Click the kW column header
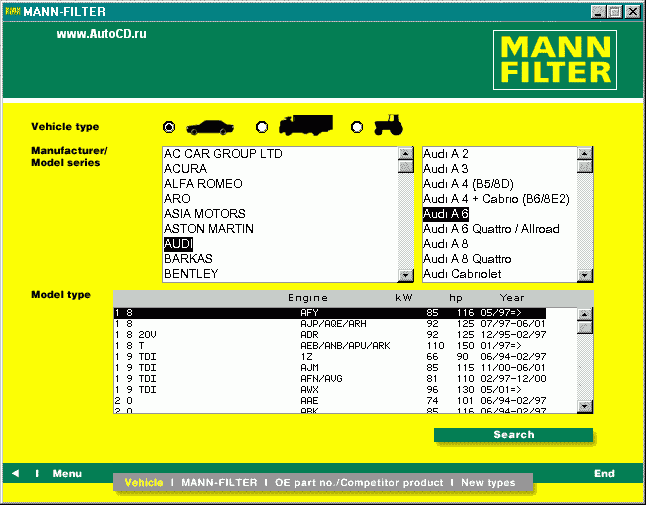646x505 pixels. tap(403, 298)
